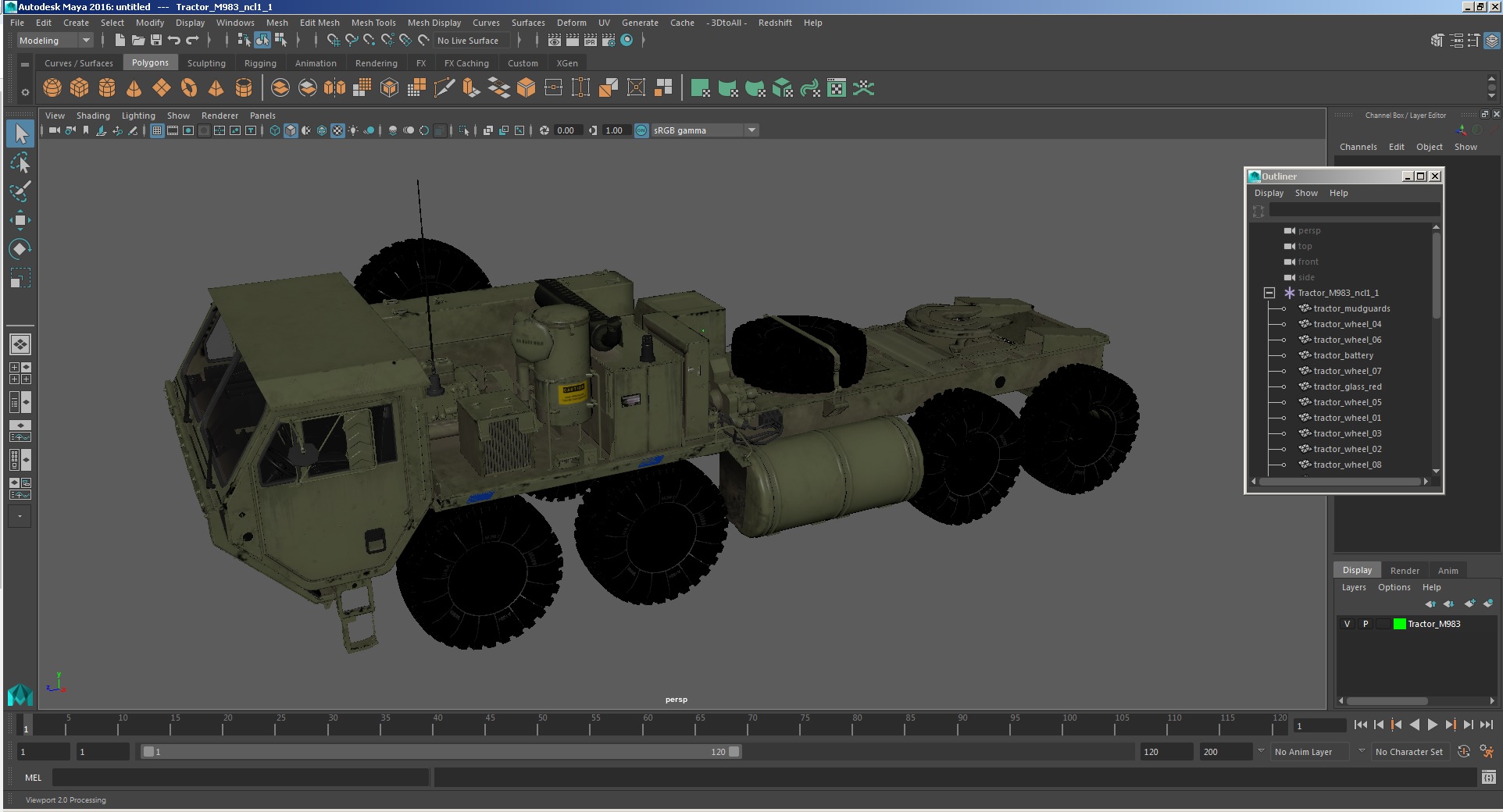Screen dimensions: 1503x812
Task: Open the shelf options gear menu
Action: point(25,92)
